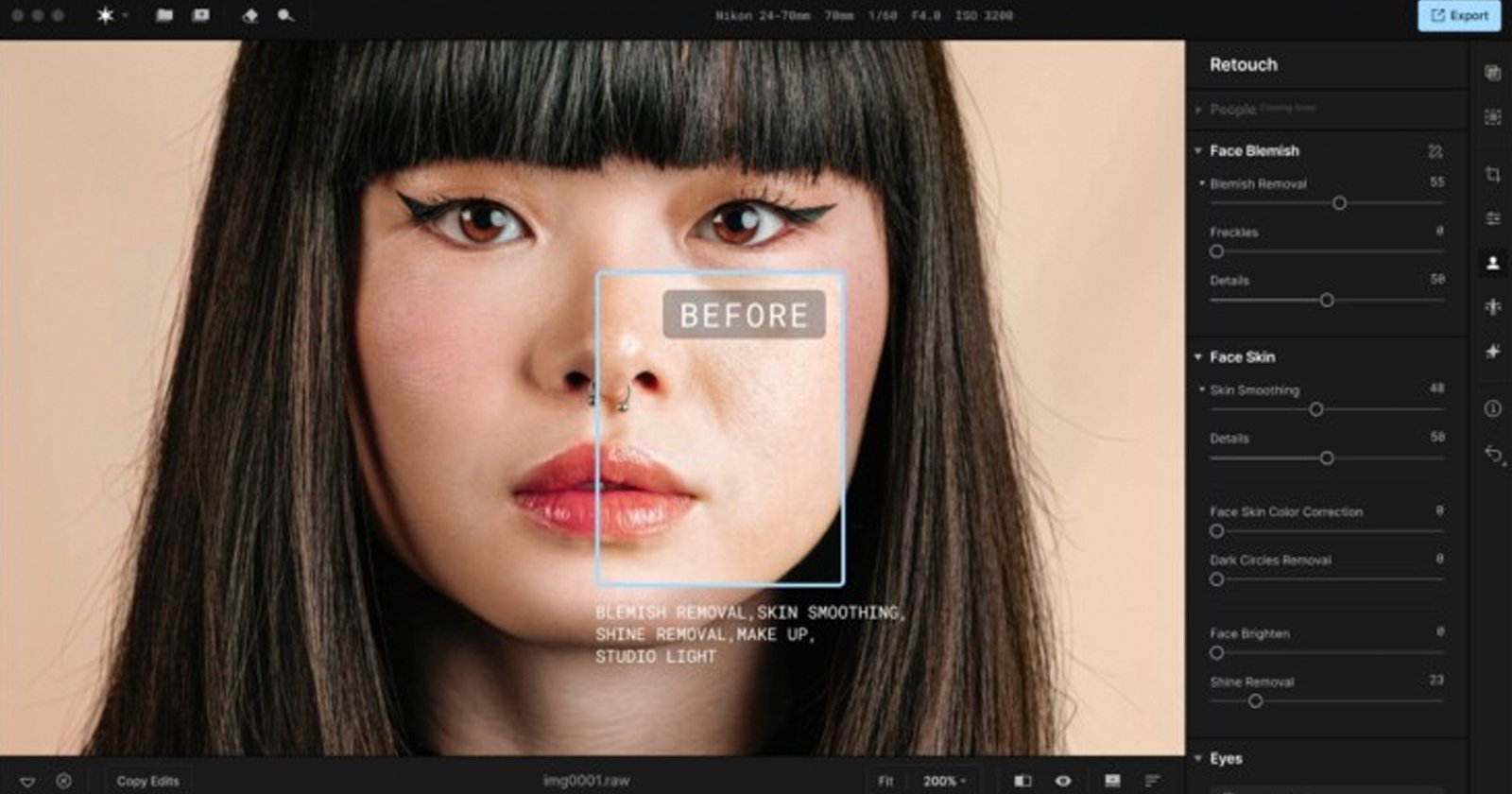Select the portrait retouch person icon

(1493, 263)
